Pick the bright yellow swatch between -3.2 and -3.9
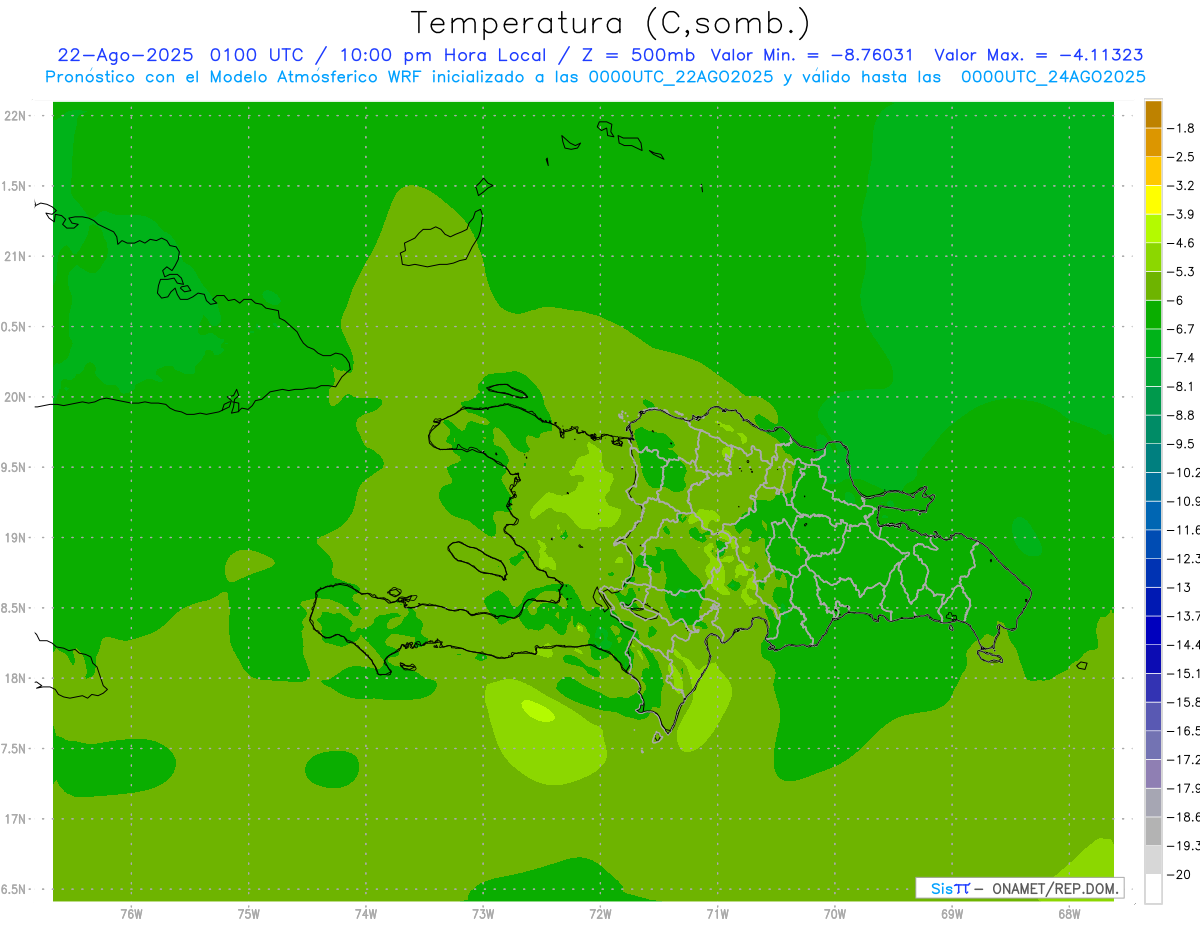 (x=1153, y=200)
